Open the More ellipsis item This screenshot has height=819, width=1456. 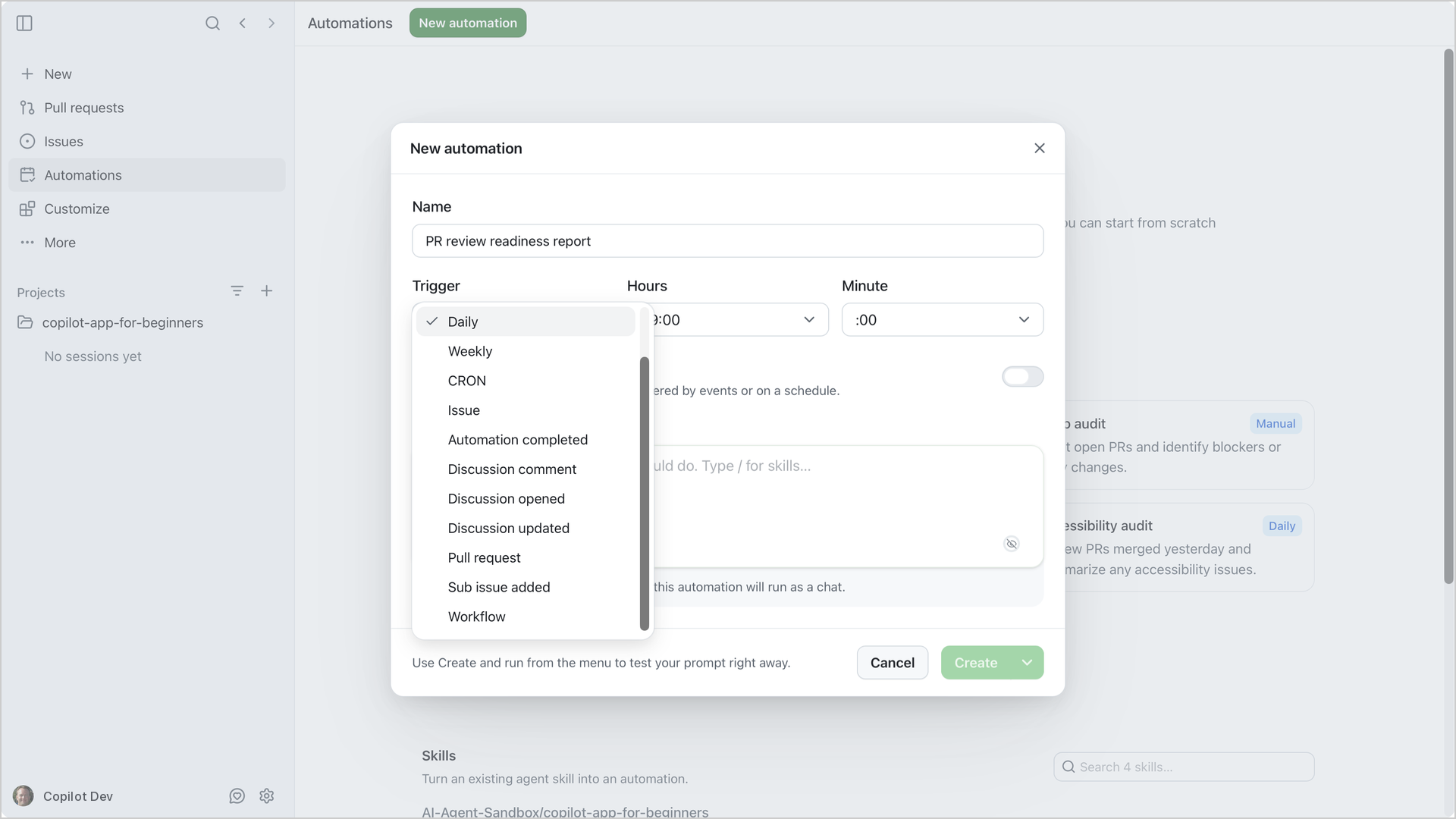[147, 243]
